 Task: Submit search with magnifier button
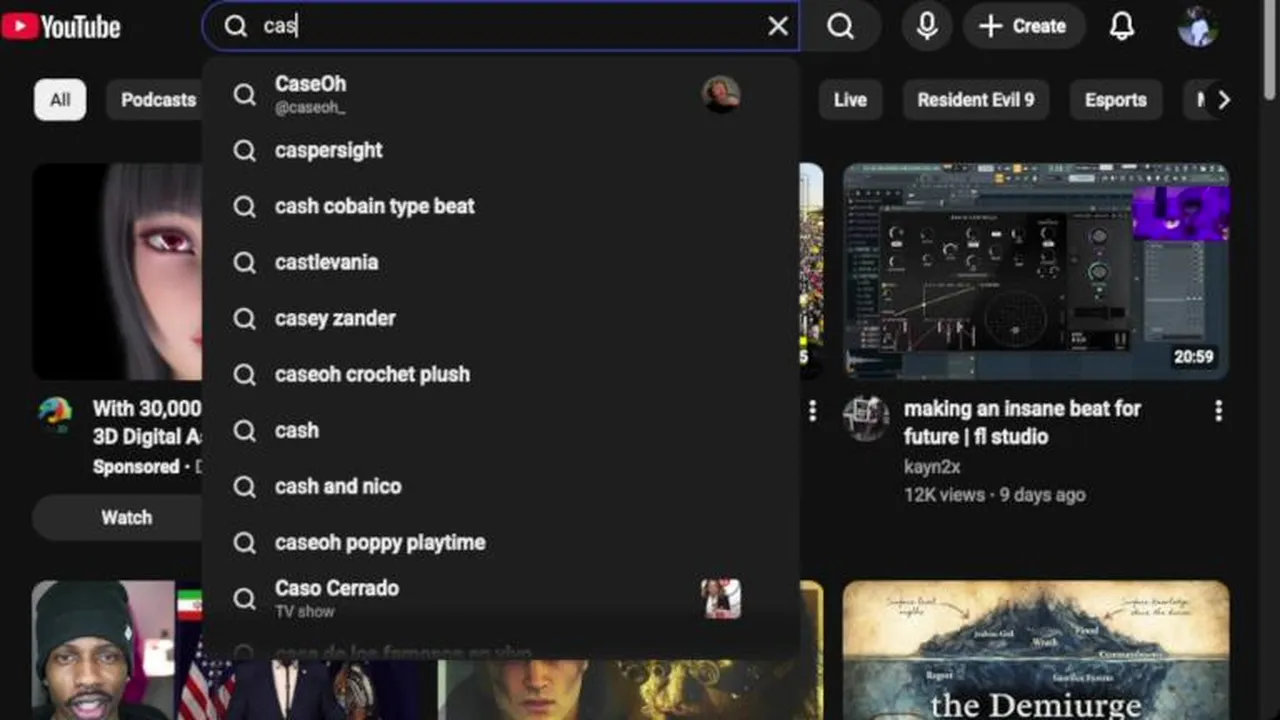point(841,26)
